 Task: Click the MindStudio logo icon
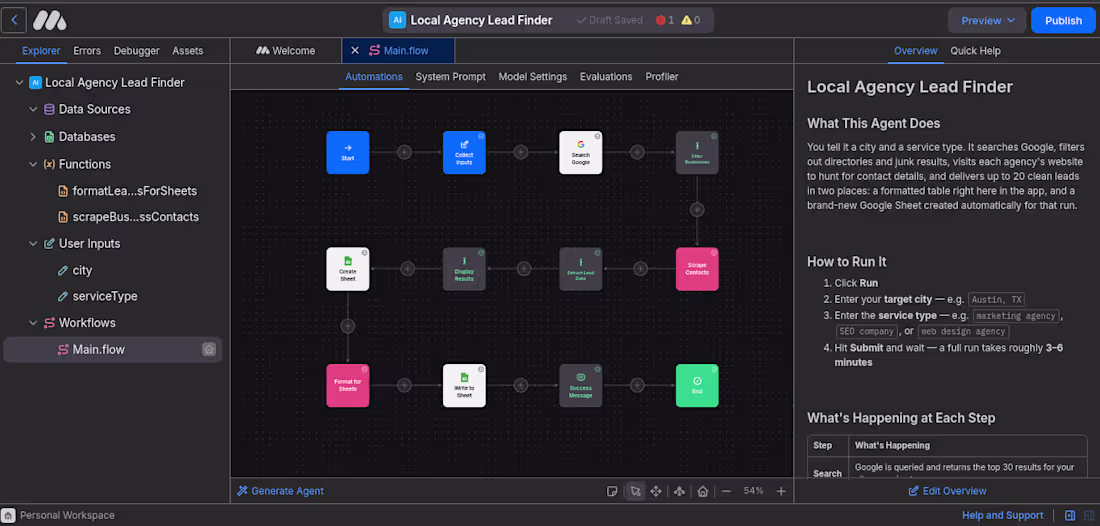[50, 21]
